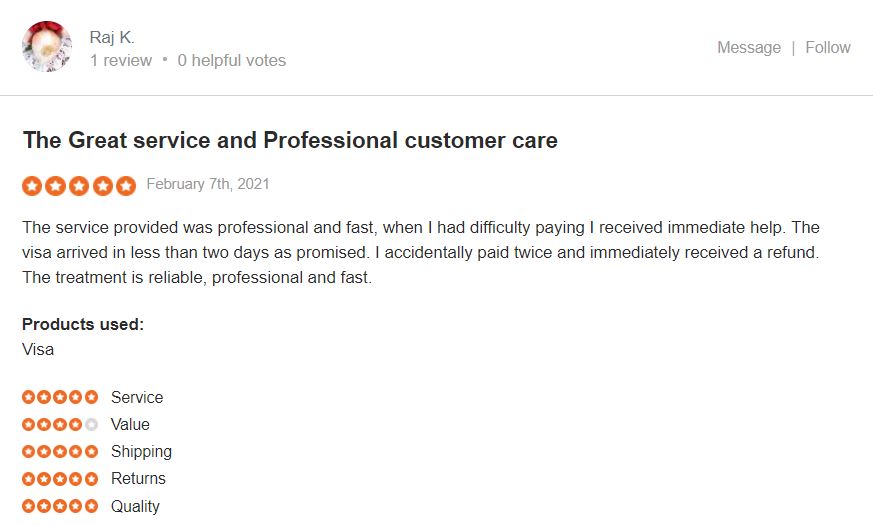Image resolution: width=873 pixels, height=526 pixels.
Task: Click the '0 helpful votes' text
Action: point(232,60)
